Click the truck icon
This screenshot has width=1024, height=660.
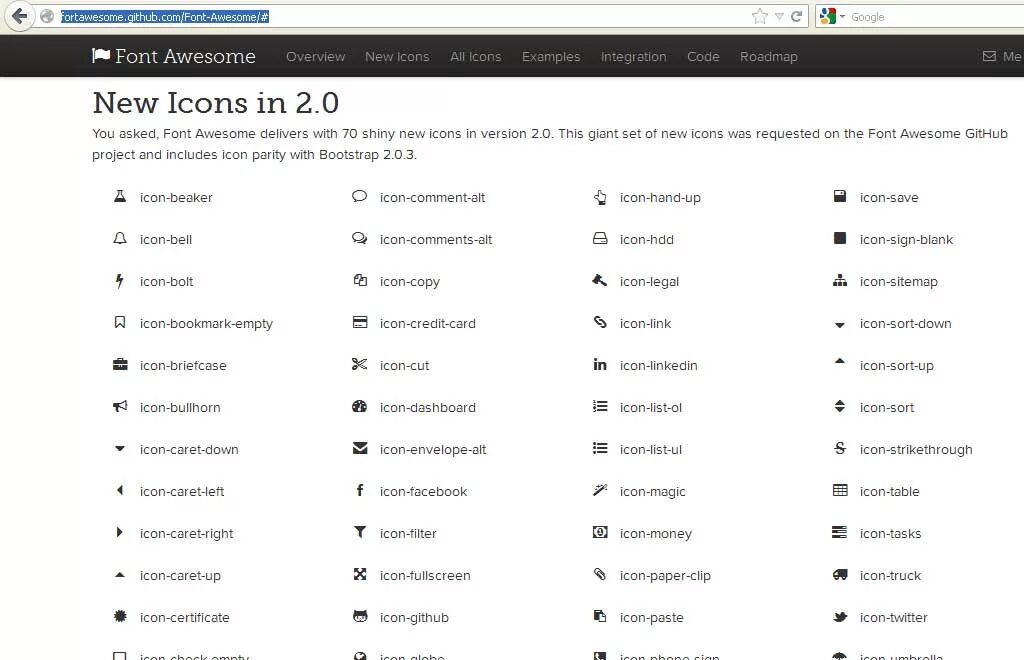coord(840,574)
